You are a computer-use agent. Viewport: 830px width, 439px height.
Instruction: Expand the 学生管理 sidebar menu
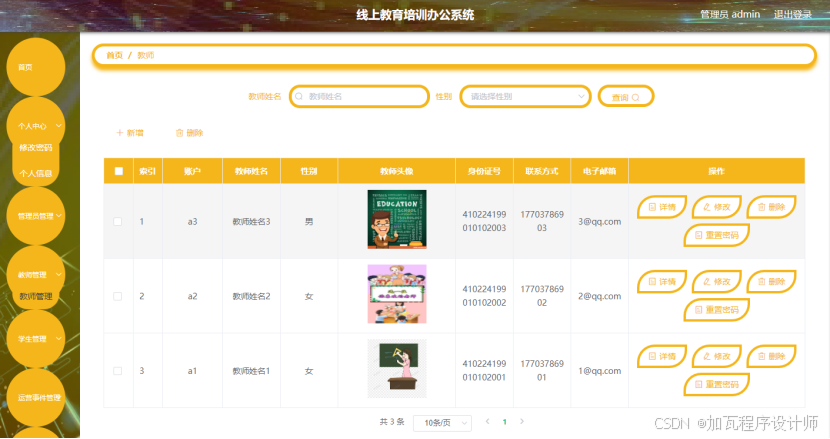click(x=35, y=339)
